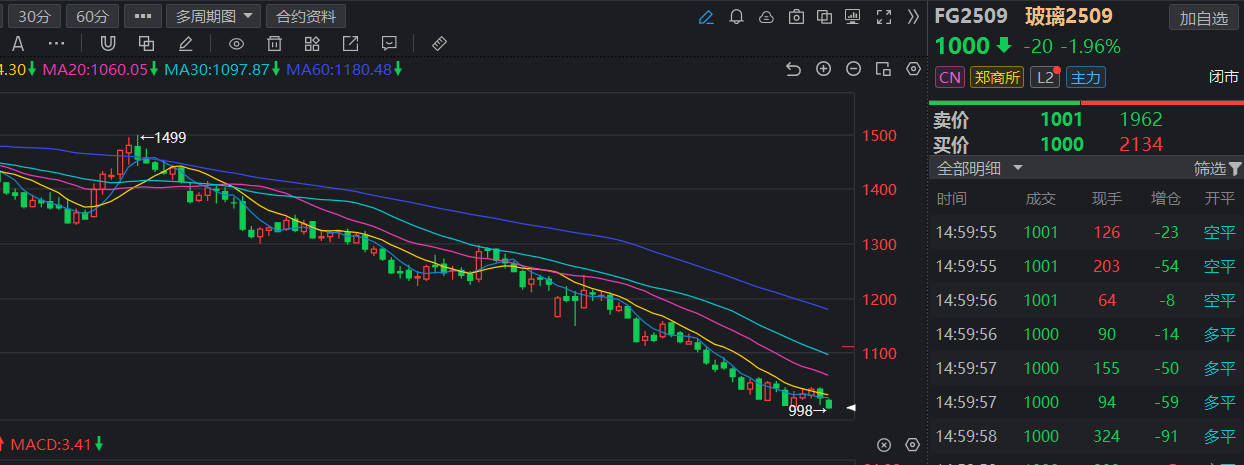Open more drawing tools ellipsis

[57, 44]
